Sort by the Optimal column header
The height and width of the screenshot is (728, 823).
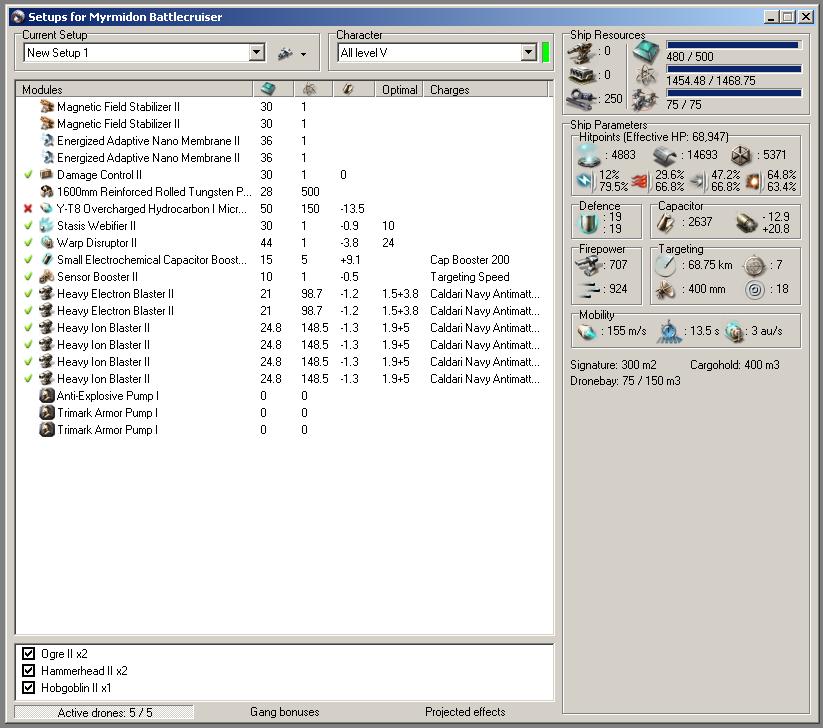point(399,90)
